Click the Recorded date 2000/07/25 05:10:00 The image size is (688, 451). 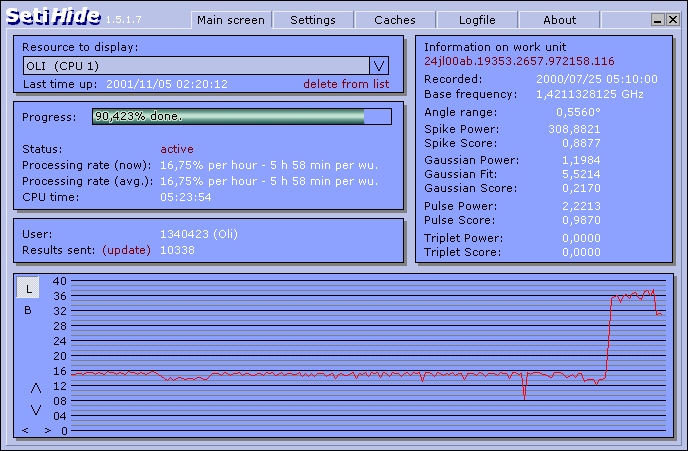point(597,79)
